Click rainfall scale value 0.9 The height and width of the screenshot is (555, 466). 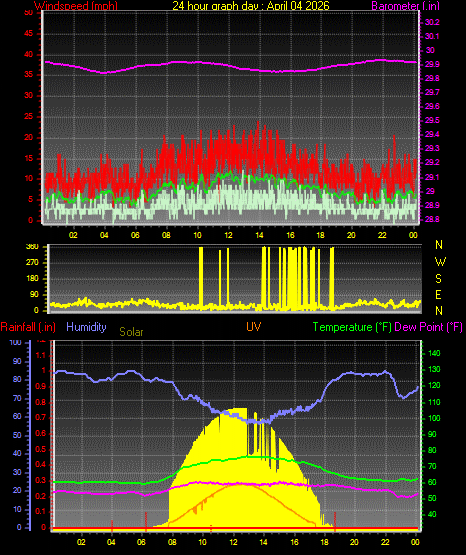tap(41, 387)
